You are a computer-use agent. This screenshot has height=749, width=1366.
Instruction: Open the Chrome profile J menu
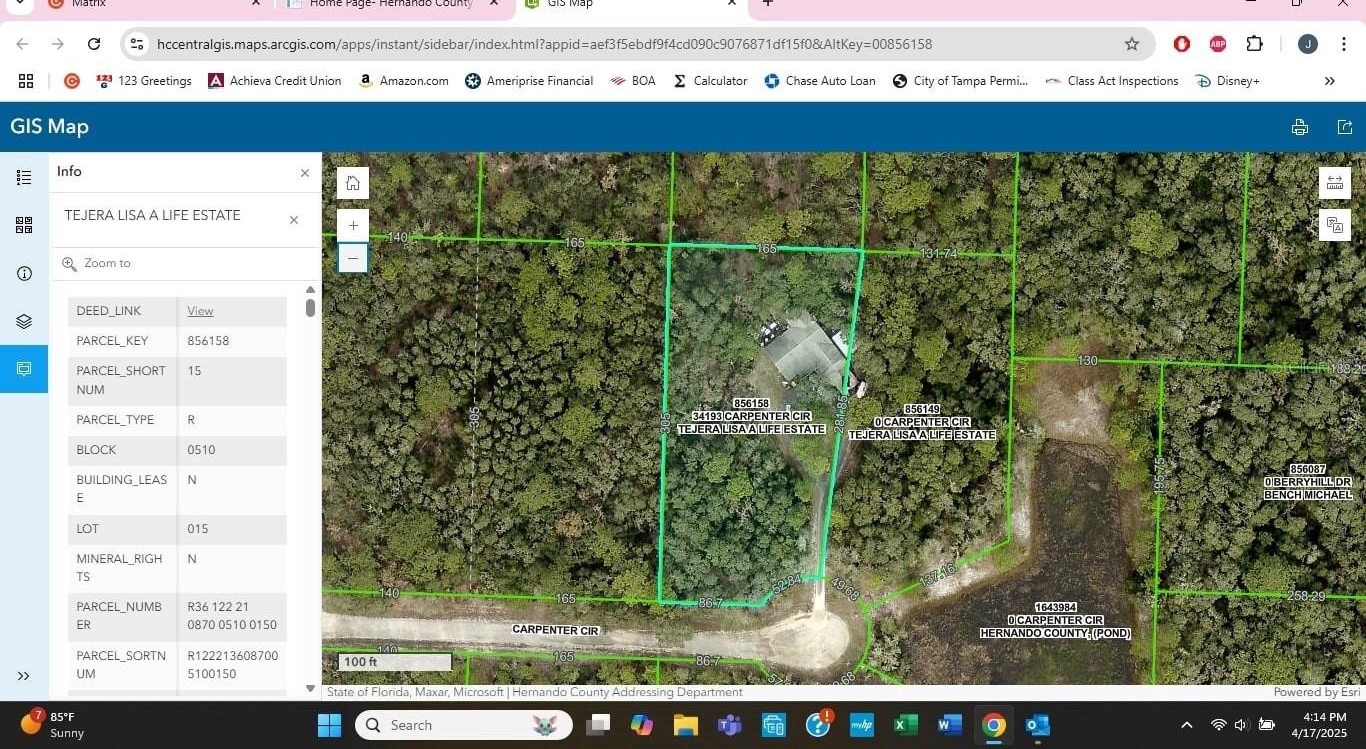tap(1308, 44)
